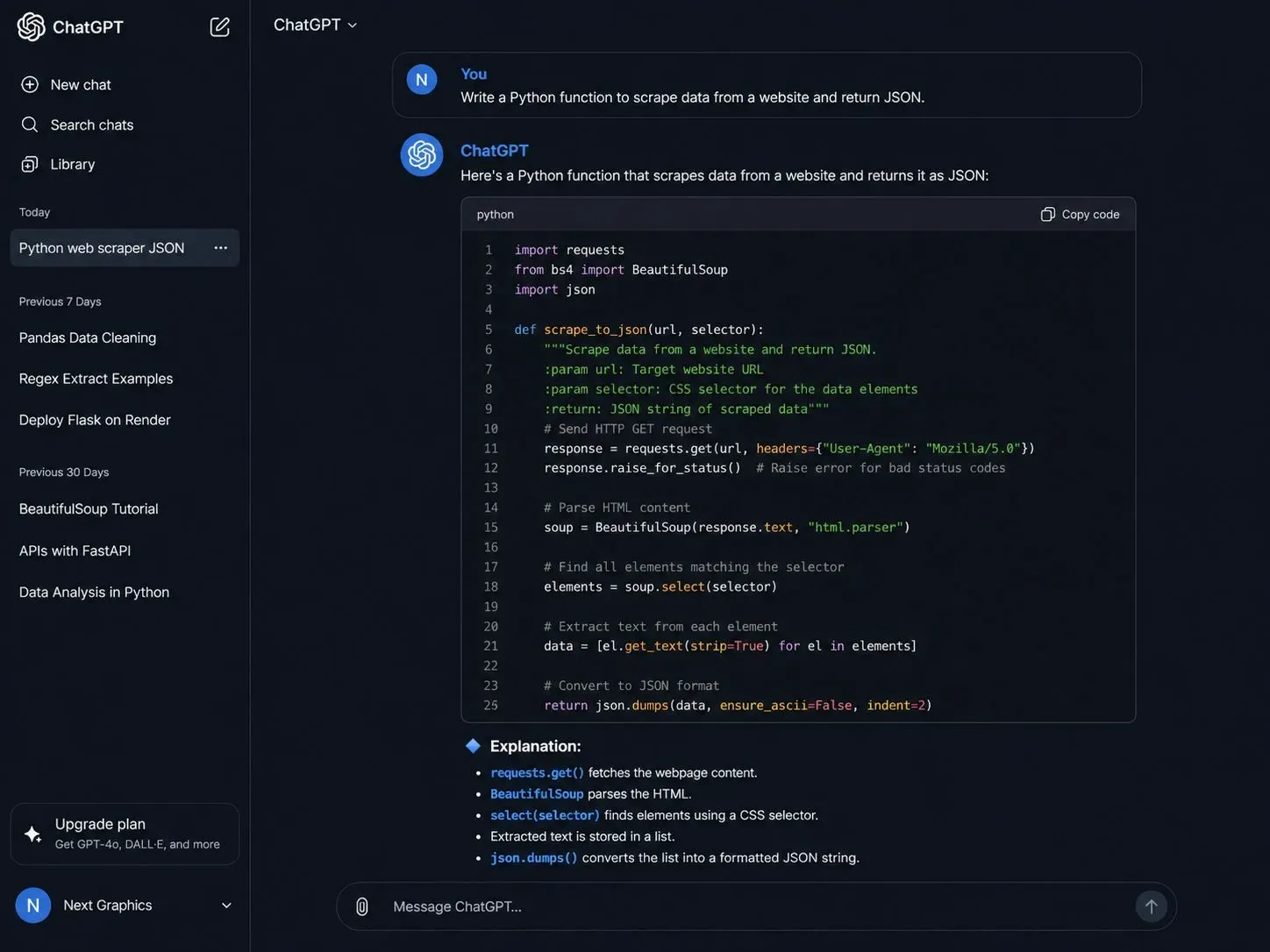Click the Library icon
The width and height of the screenshot is (1270, 952).
(30, 164)
